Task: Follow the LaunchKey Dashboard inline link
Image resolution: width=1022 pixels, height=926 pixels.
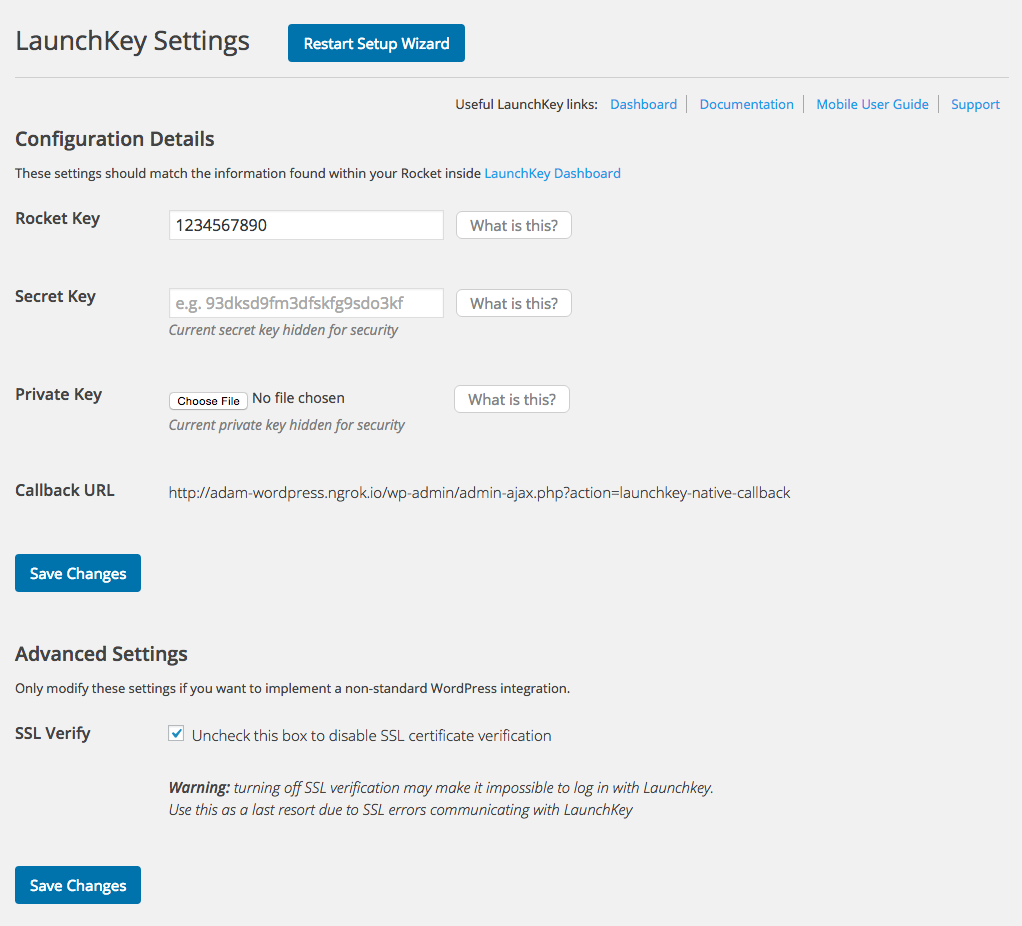Action: pos(552,173)
